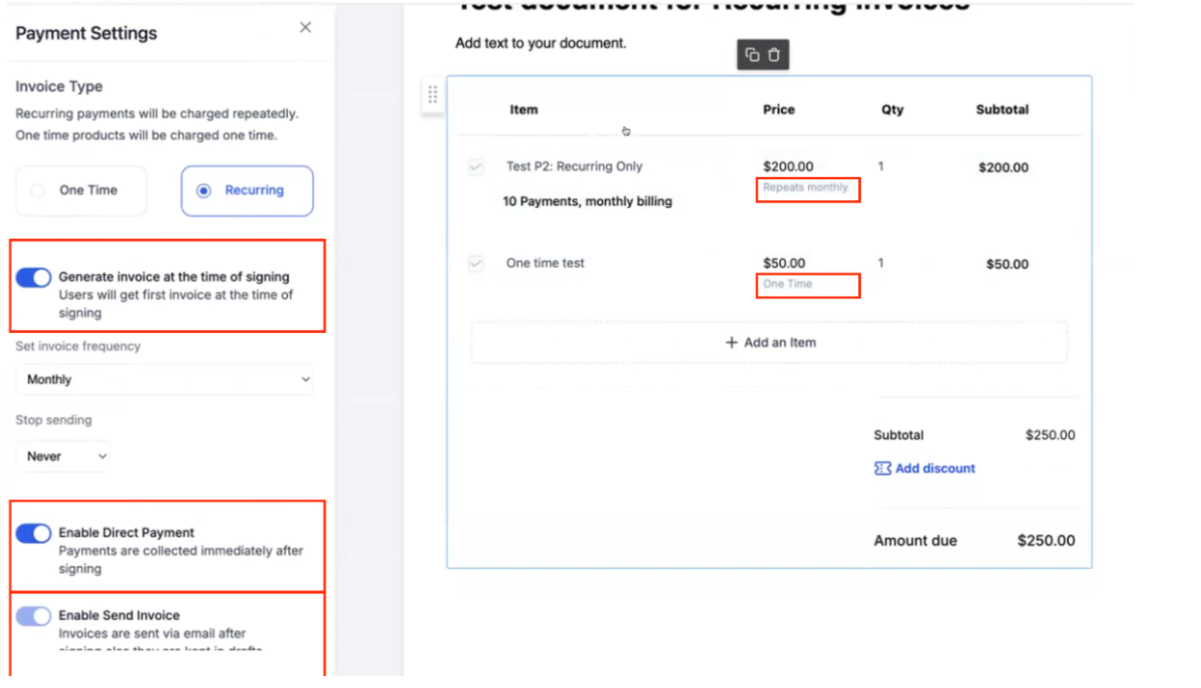Toggle Generate invoice at time of signing
Screen dimensions: 1201x688
pyautogui.click(x=33, y=277)
